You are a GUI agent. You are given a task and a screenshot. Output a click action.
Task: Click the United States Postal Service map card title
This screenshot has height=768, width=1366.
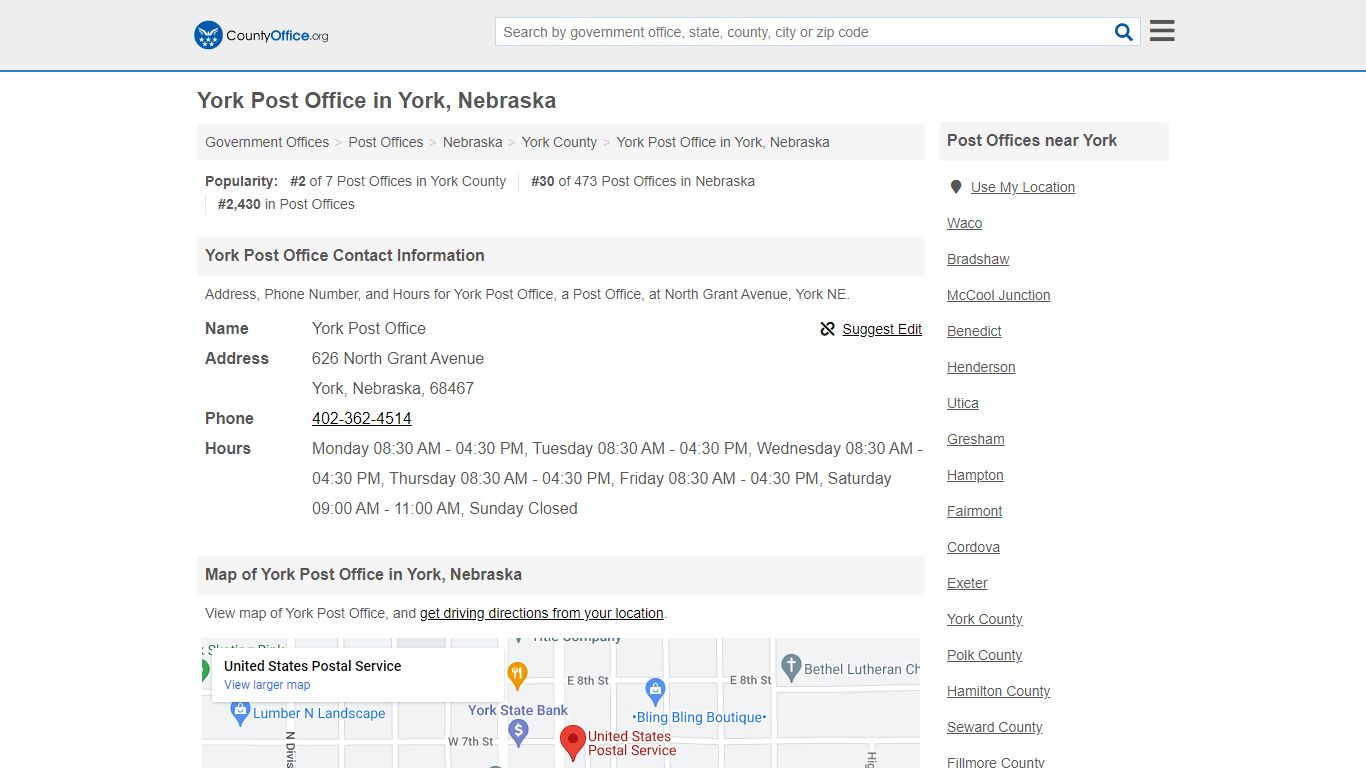312,666
